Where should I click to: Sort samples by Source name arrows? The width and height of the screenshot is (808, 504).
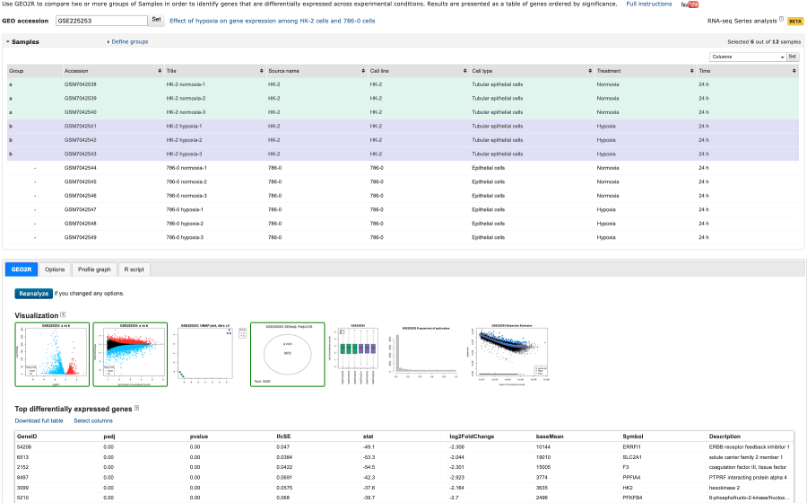click(363, 71)
